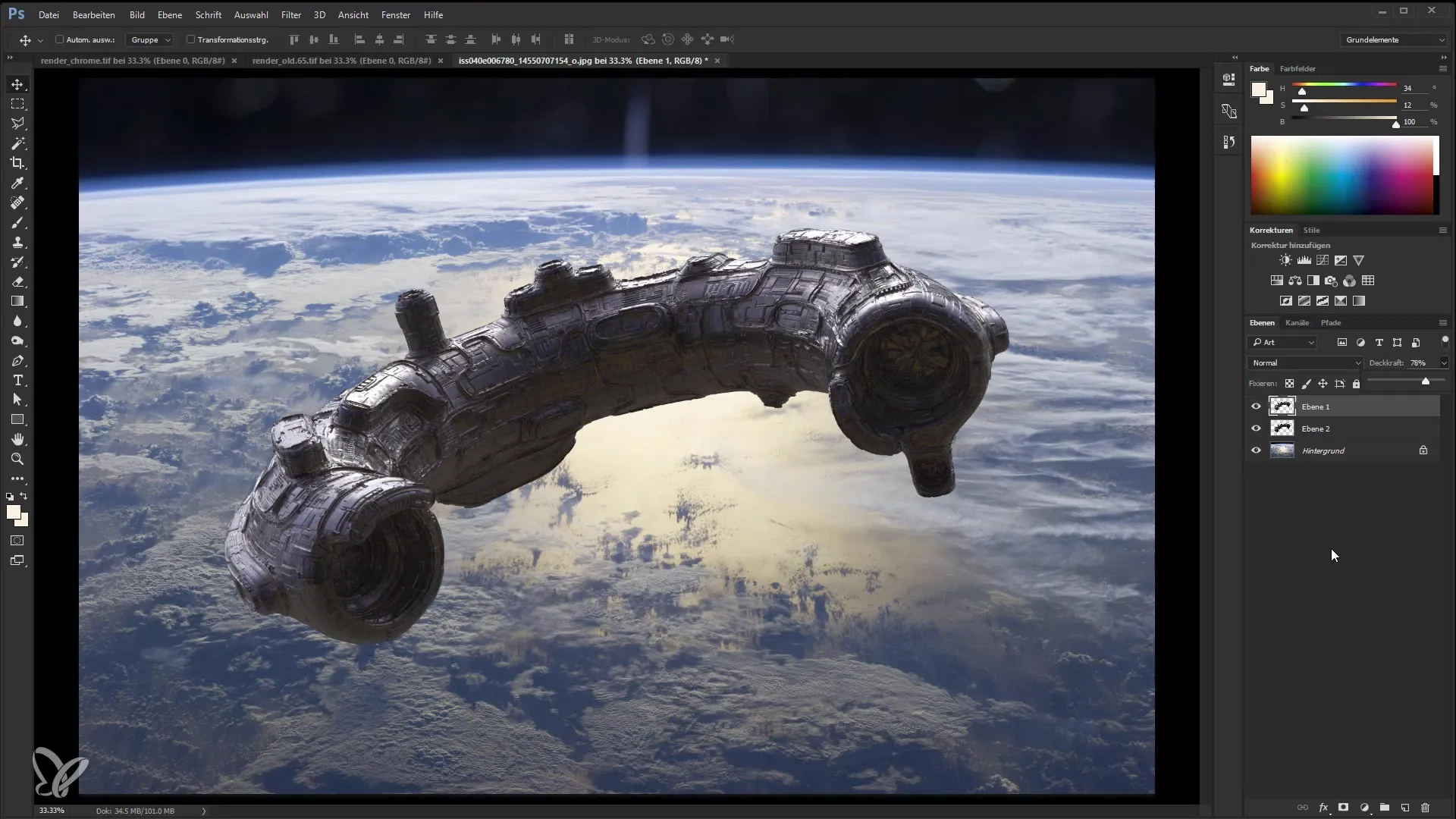Viewport: 1456px width, 819px height.
Task: Hide the Hintergrund layer
Action: click(1256, 450)
